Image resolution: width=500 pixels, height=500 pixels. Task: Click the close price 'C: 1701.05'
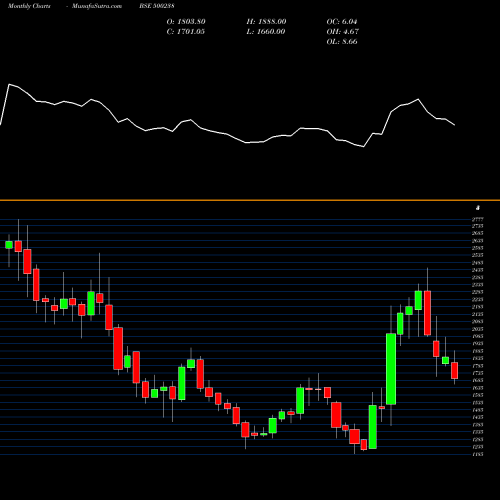(x=186, y=32)
